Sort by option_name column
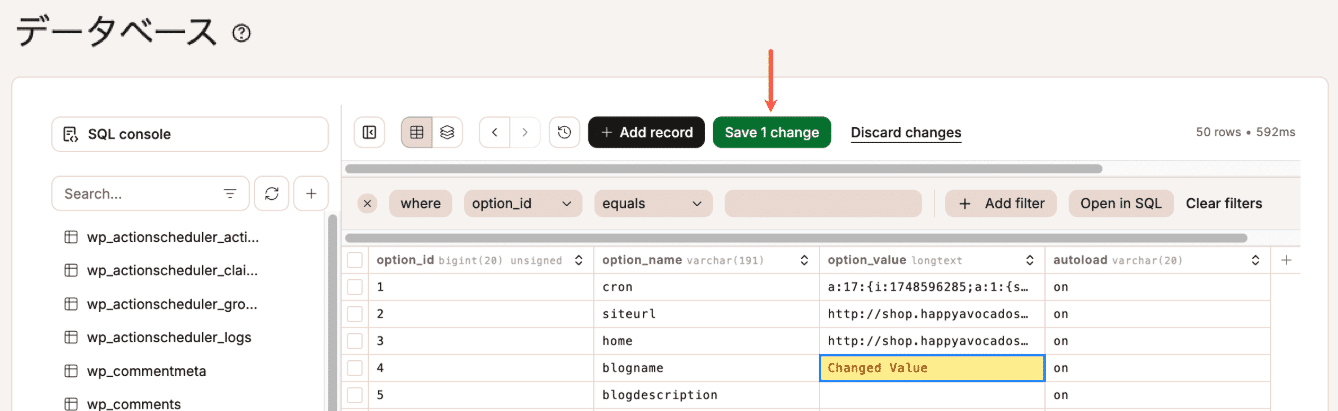 point(805,260)
